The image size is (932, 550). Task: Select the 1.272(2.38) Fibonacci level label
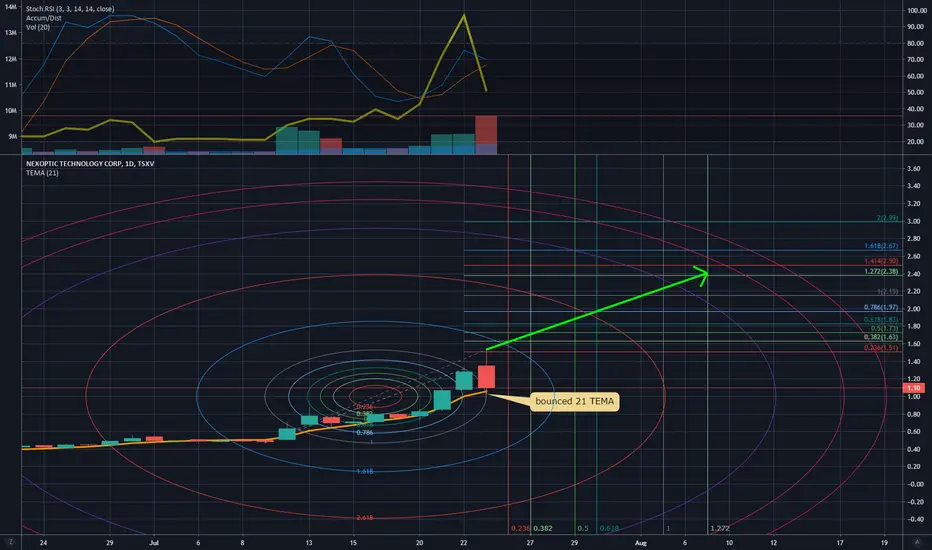[x=881, y=272]
